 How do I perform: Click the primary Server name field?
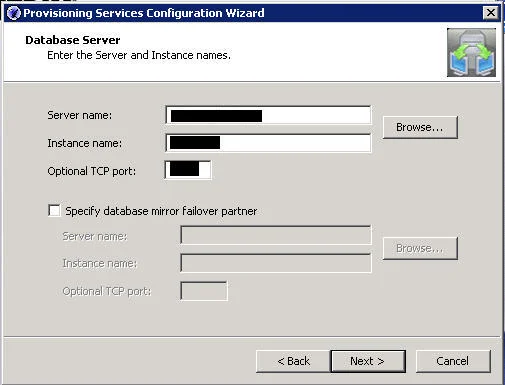(268, 115)
